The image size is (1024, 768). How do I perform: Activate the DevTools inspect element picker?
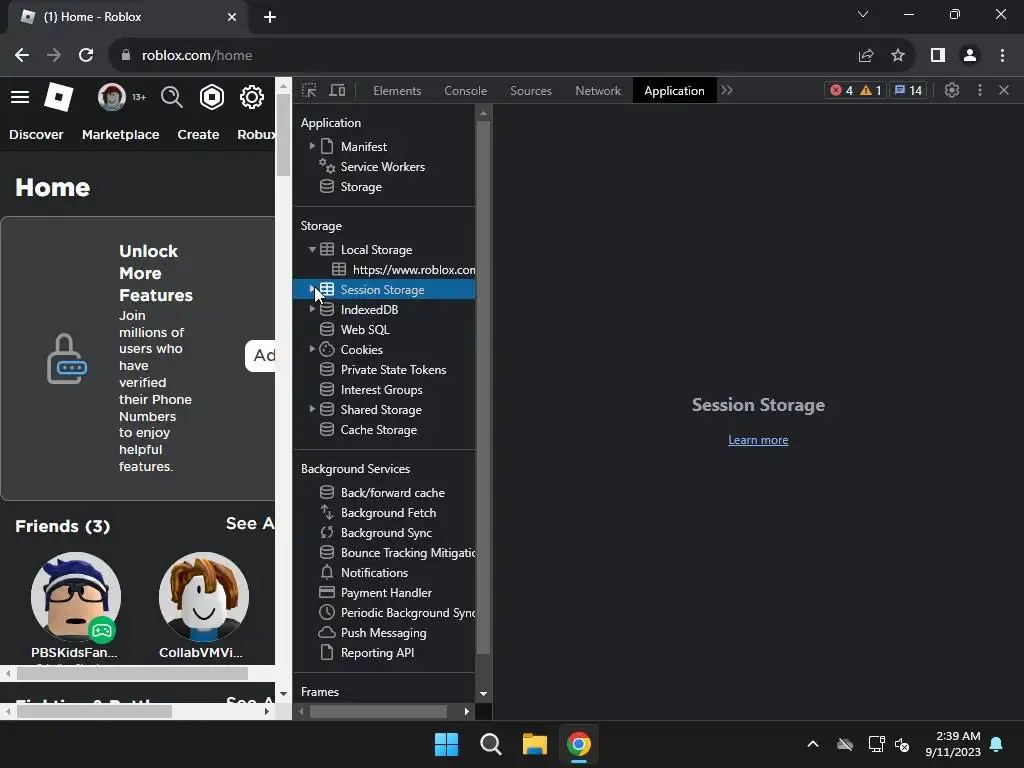point(309,90)
